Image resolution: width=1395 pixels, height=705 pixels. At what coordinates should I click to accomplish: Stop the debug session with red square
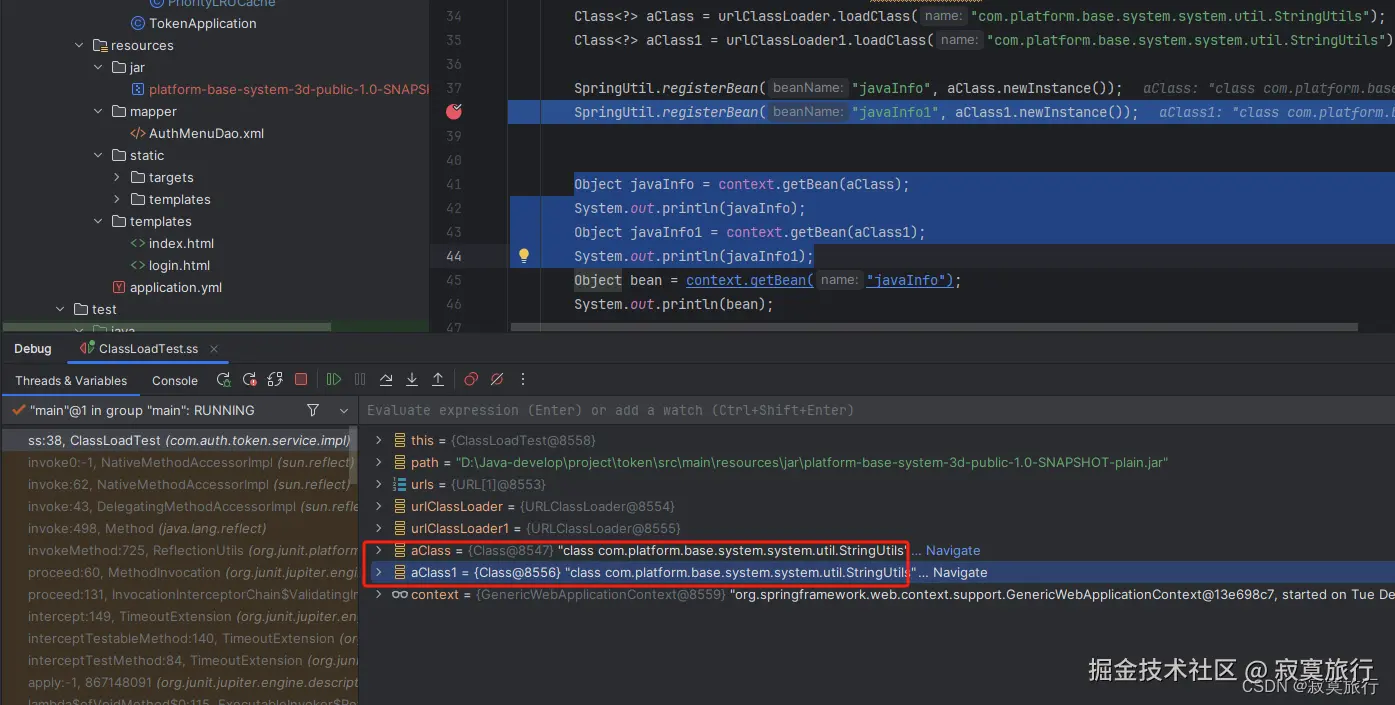tap(301, 380)
